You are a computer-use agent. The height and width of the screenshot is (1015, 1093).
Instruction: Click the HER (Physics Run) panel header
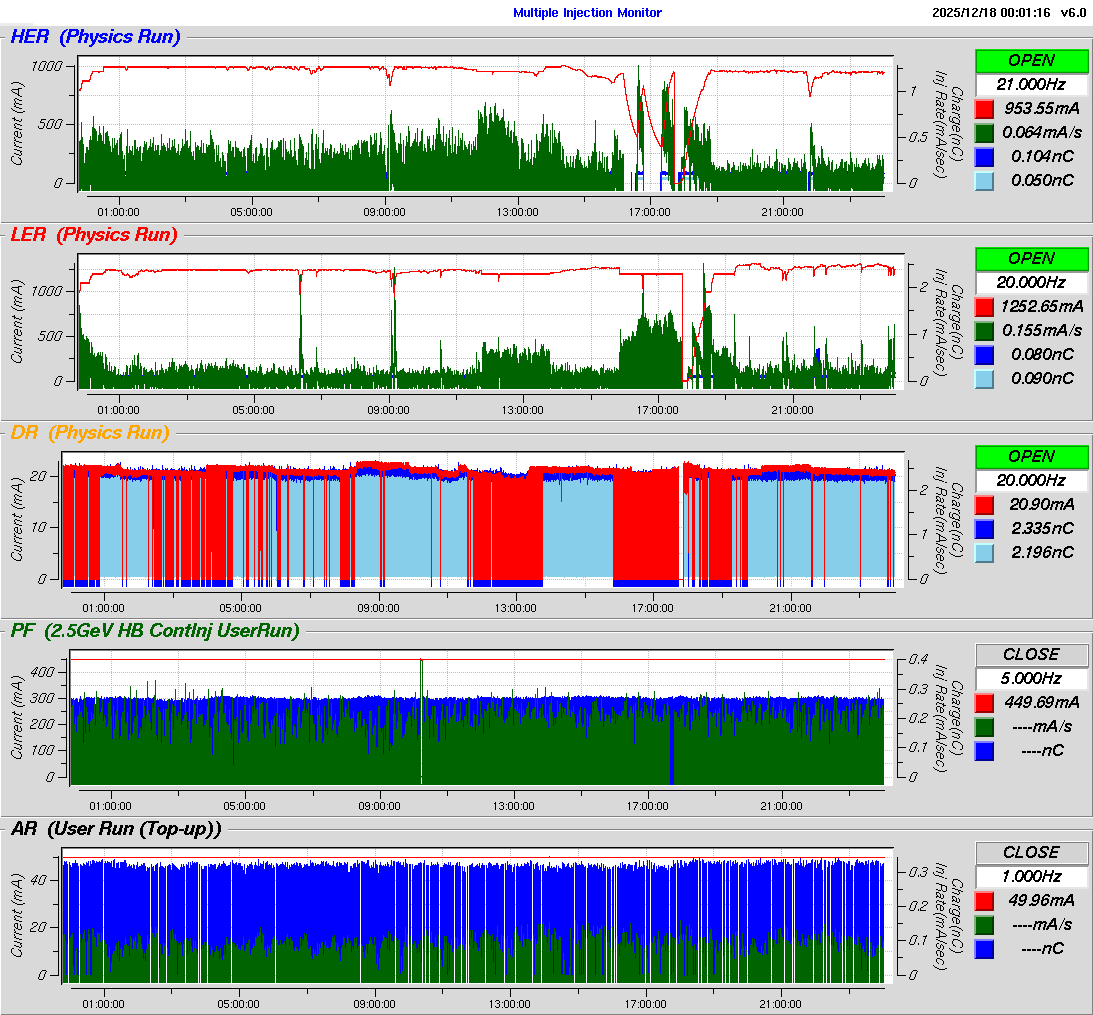pyautogui.click(x=95, y=37)
